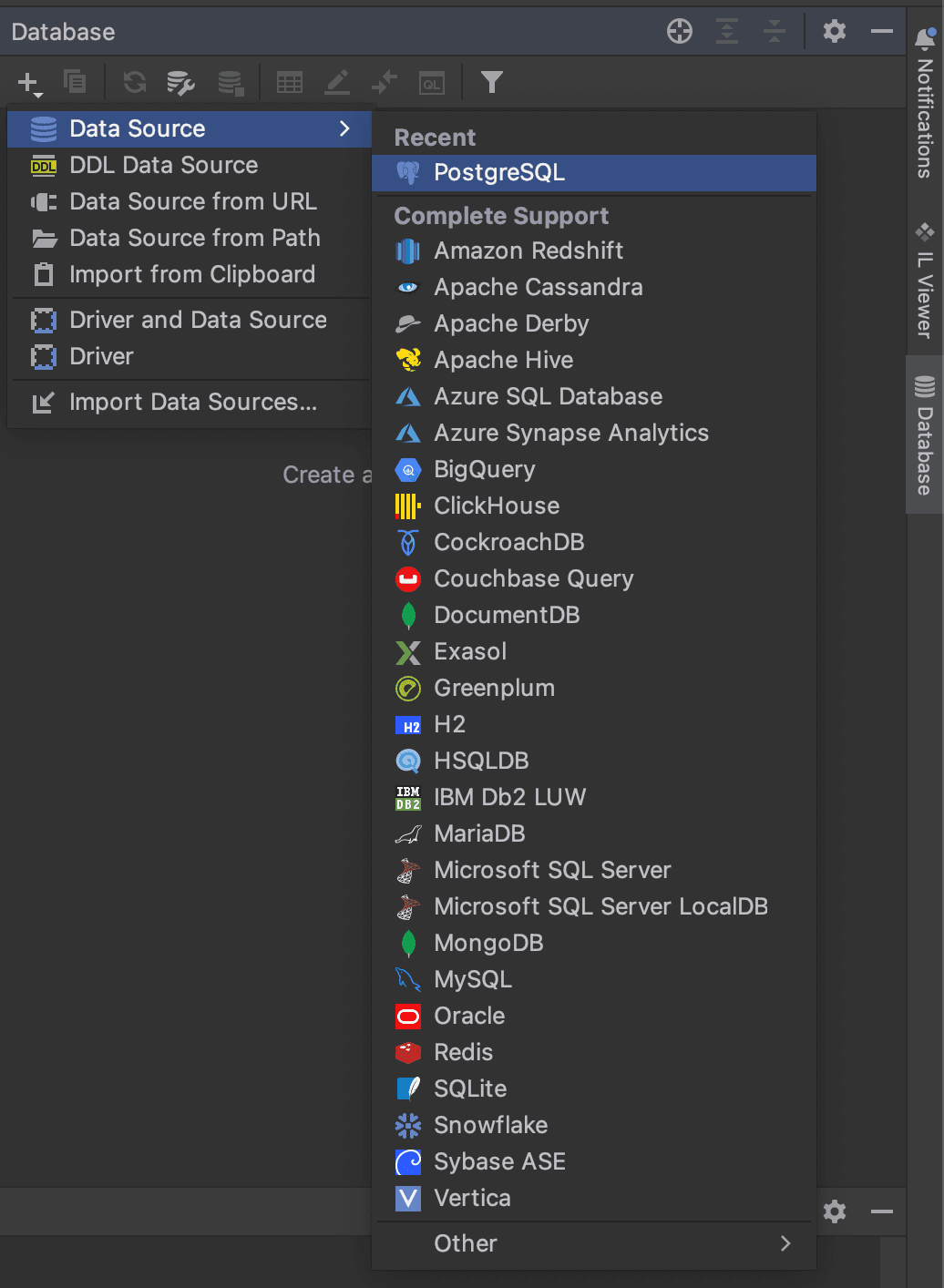This screenshot has width=944, height=1288.
Task: Click the Jump to Source arrow icon
Action: point(385,83)
